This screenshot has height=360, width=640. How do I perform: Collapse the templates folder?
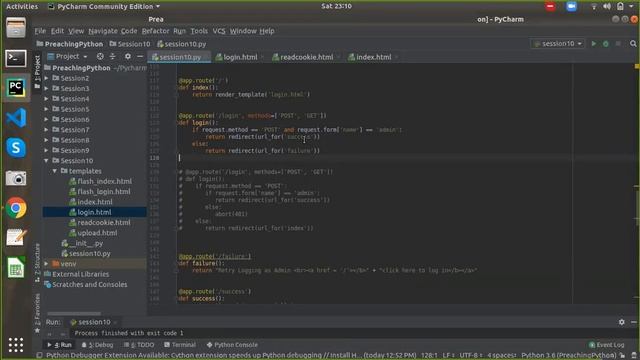55,171
